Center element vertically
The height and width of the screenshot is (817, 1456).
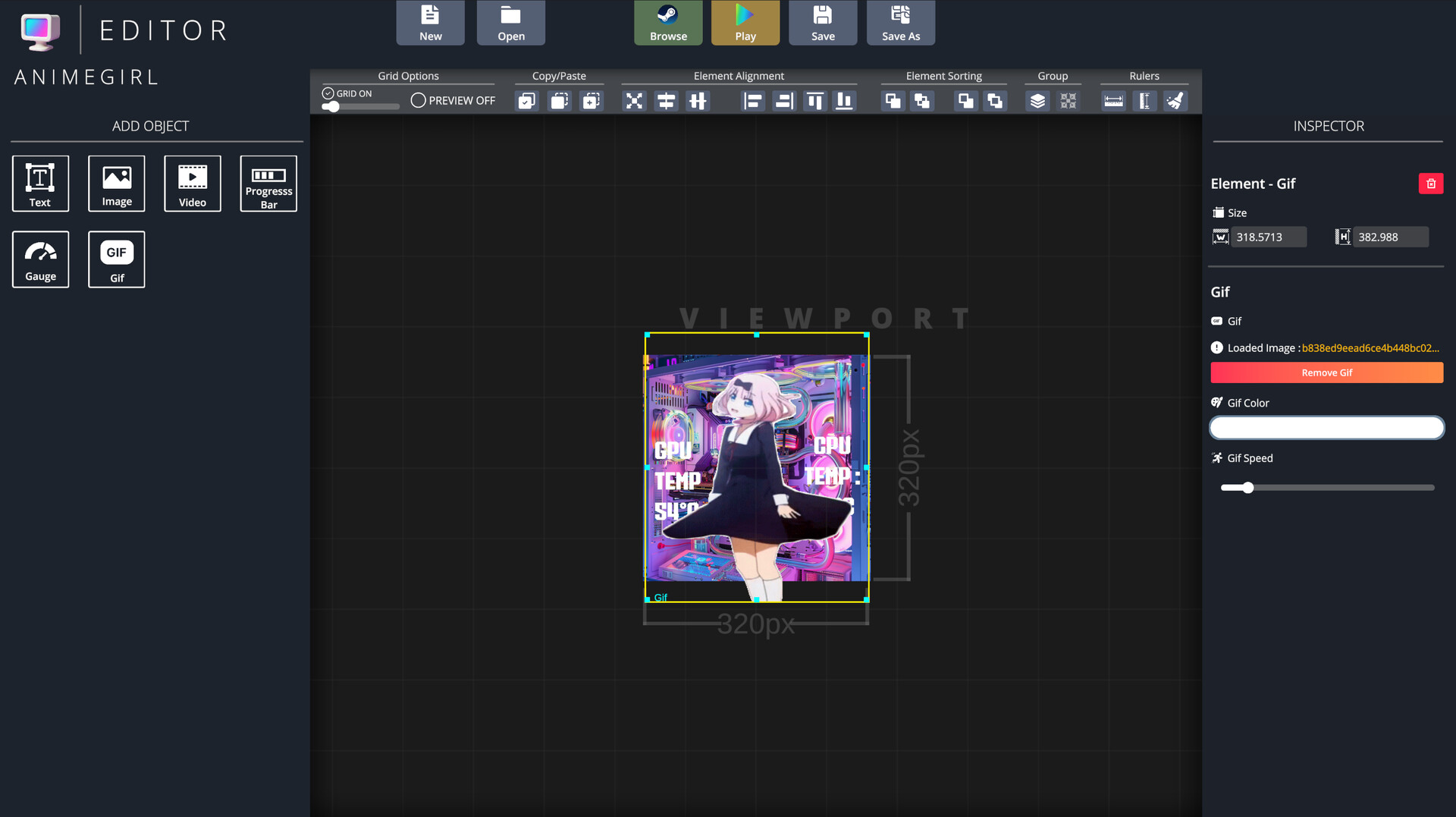pos(698,101)
